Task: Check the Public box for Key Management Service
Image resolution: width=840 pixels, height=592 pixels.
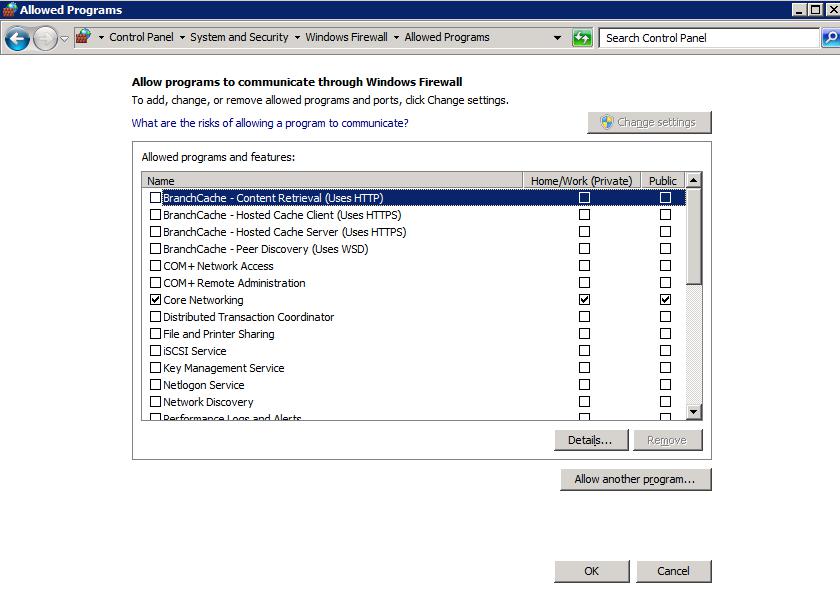Action: pos(665,368)
